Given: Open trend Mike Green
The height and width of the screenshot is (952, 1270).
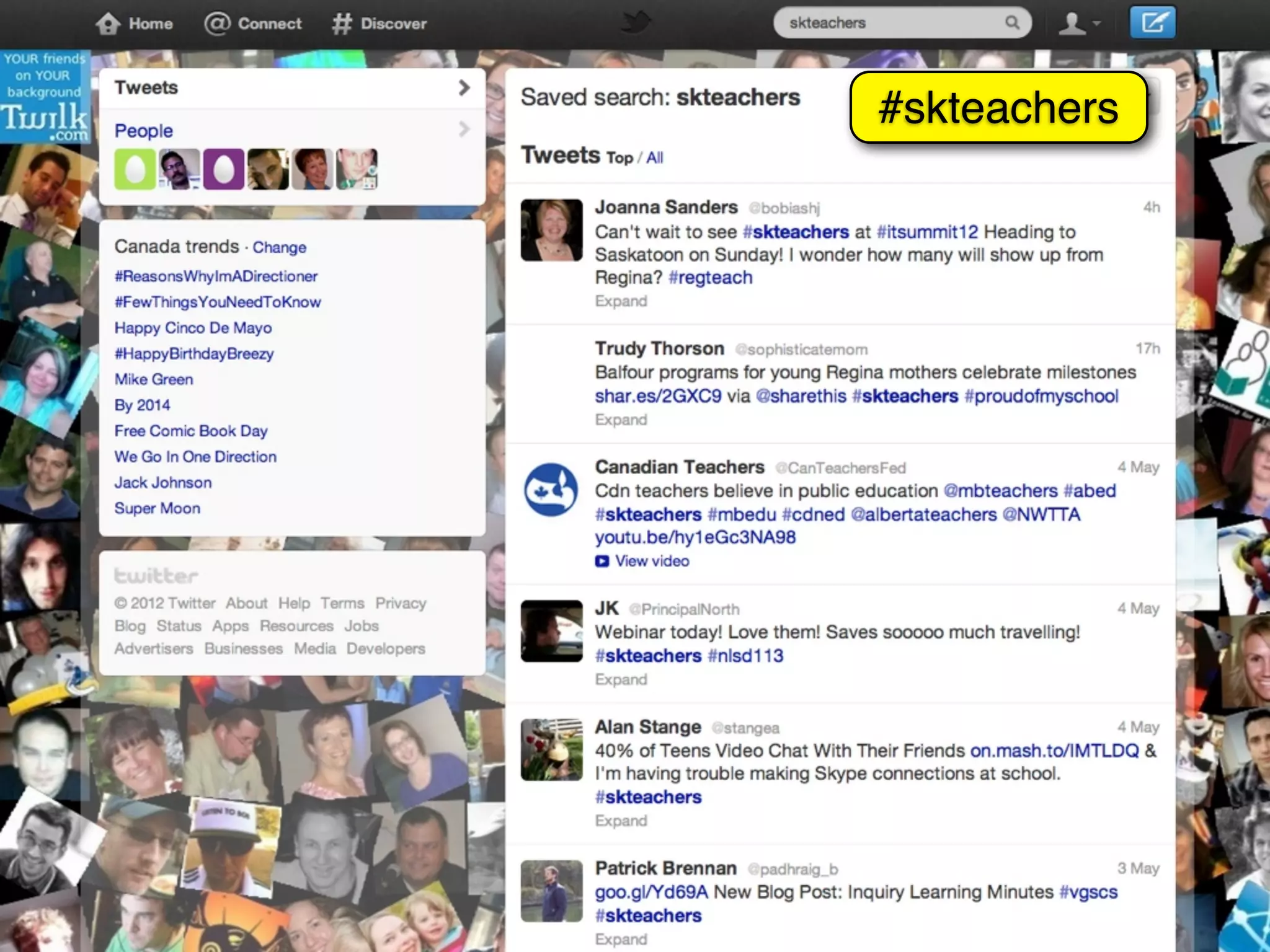Looking at the screenshot, I should pyautogui.click(x=154, y=379).
